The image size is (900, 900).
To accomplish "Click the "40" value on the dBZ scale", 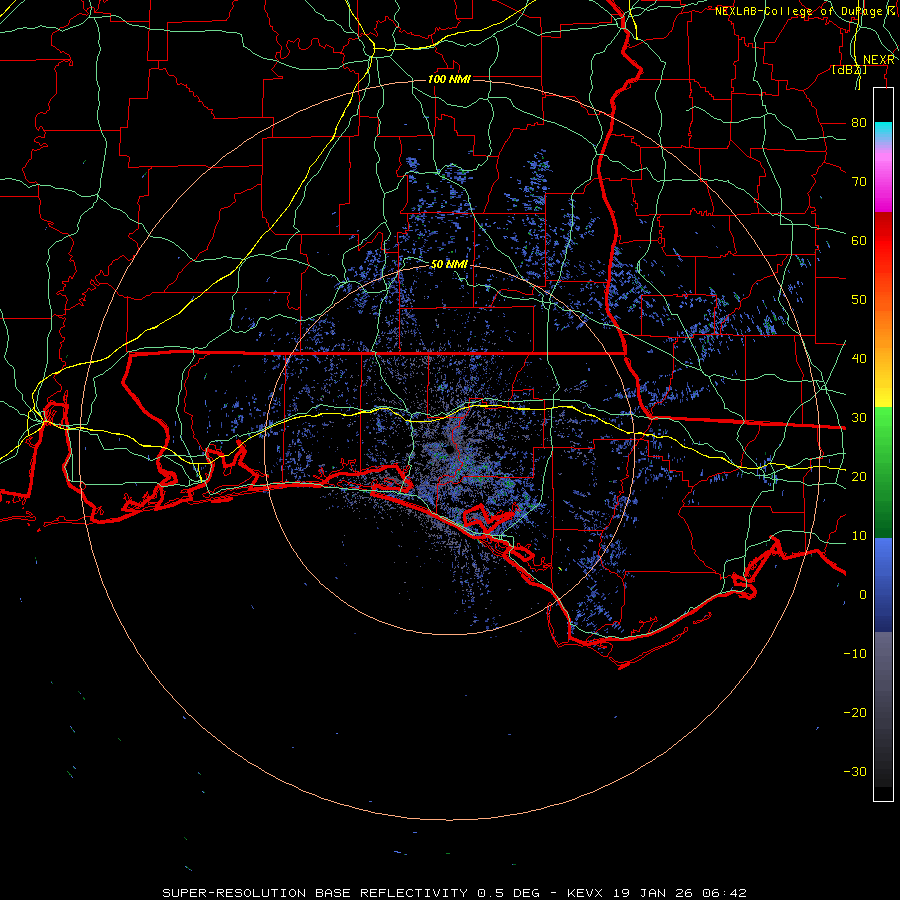I will (x=859, y=359).
